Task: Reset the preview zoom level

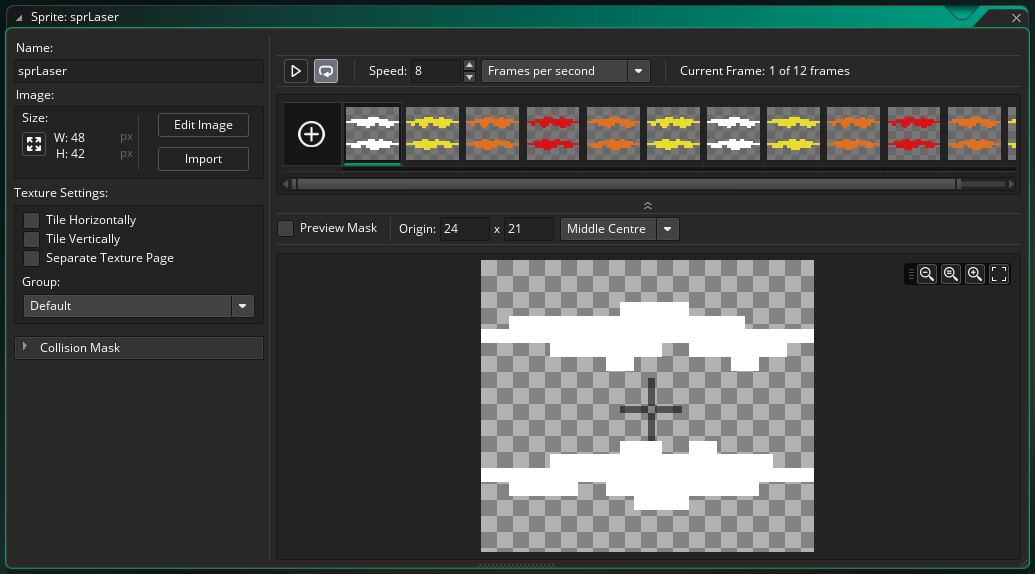Action: click(x=951, y=274)
